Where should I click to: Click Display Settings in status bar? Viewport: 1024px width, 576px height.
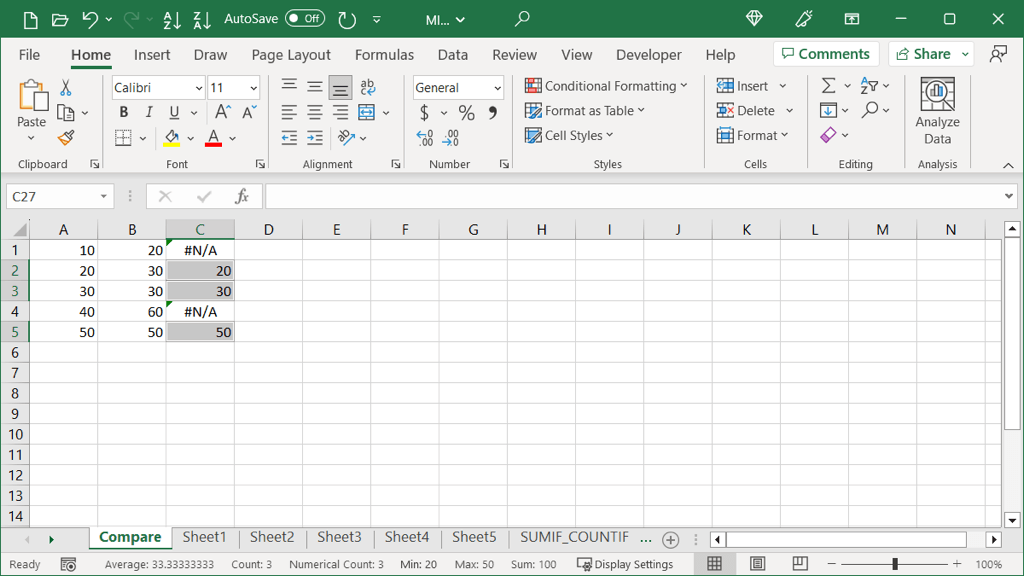point(625,564)
